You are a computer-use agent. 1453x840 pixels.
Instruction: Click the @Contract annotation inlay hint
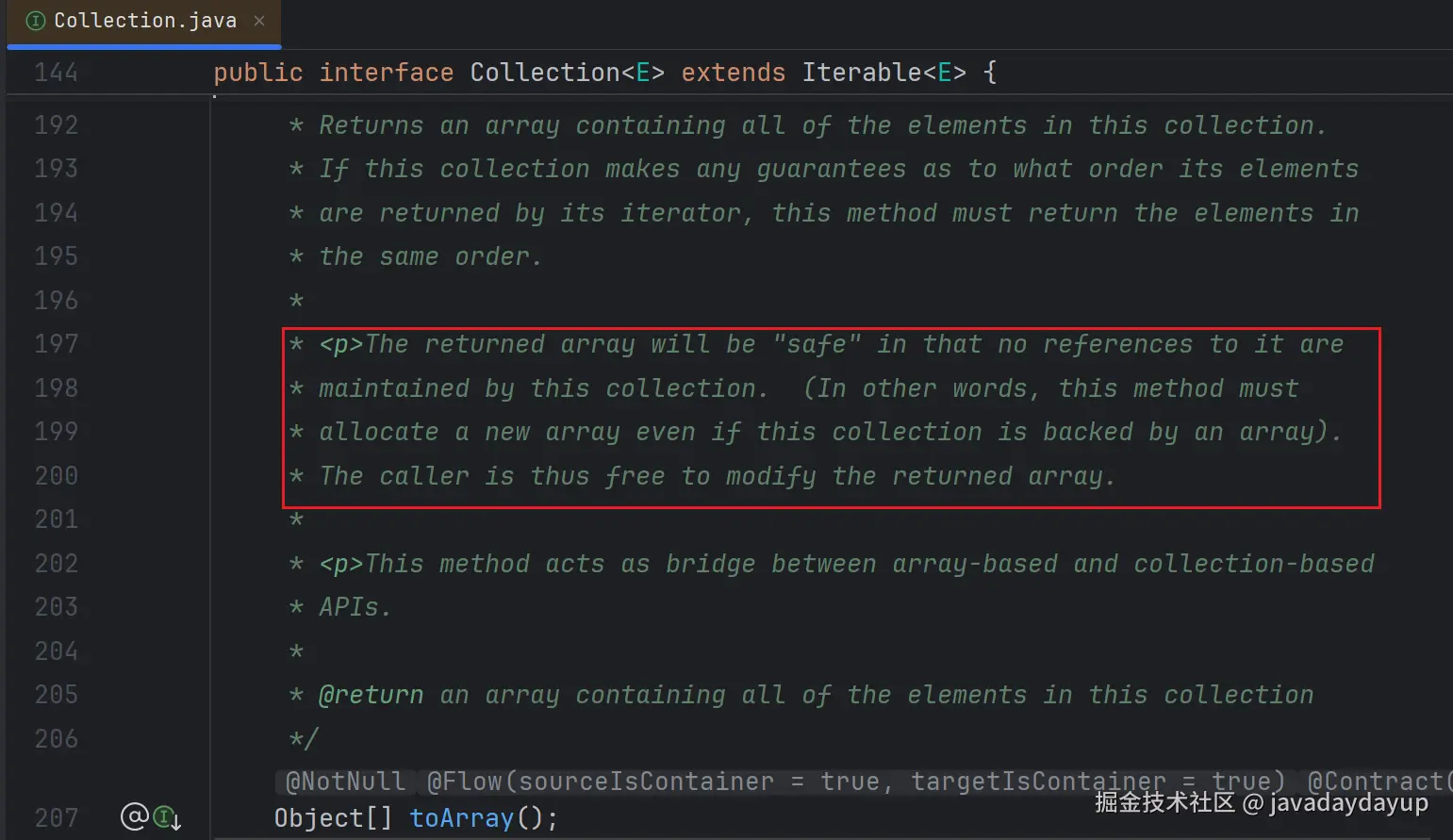tap(1379, 782)
